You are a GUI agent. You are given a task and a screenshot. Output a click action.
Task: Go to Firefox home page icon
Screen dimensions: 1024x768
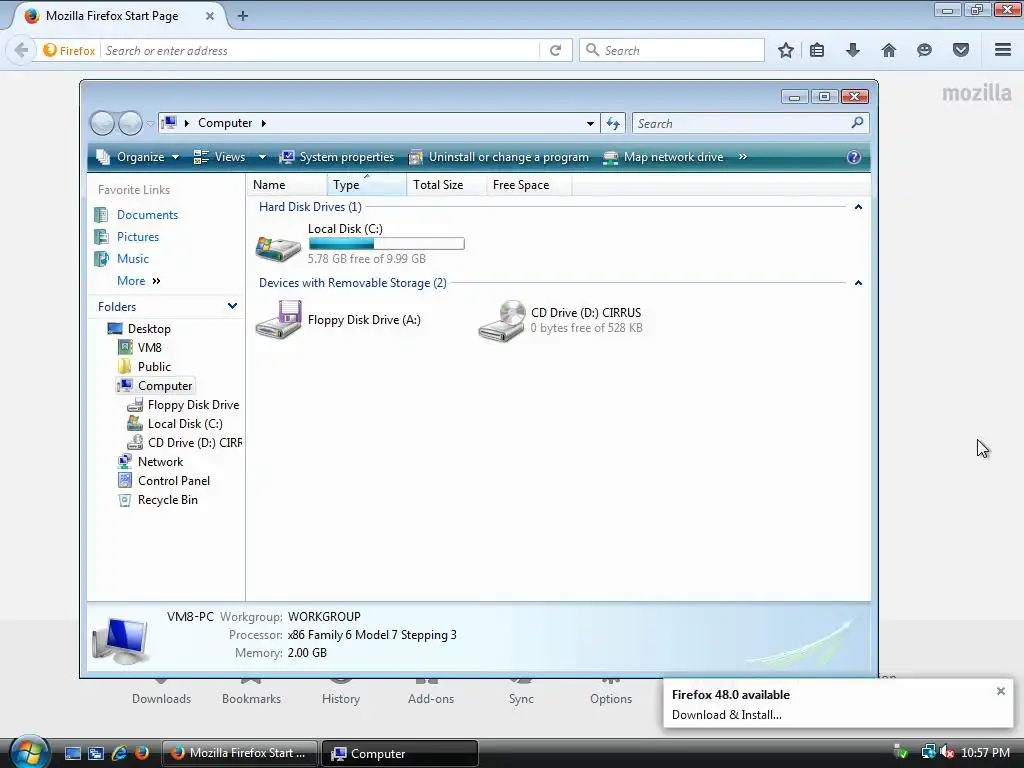[888, 50]
